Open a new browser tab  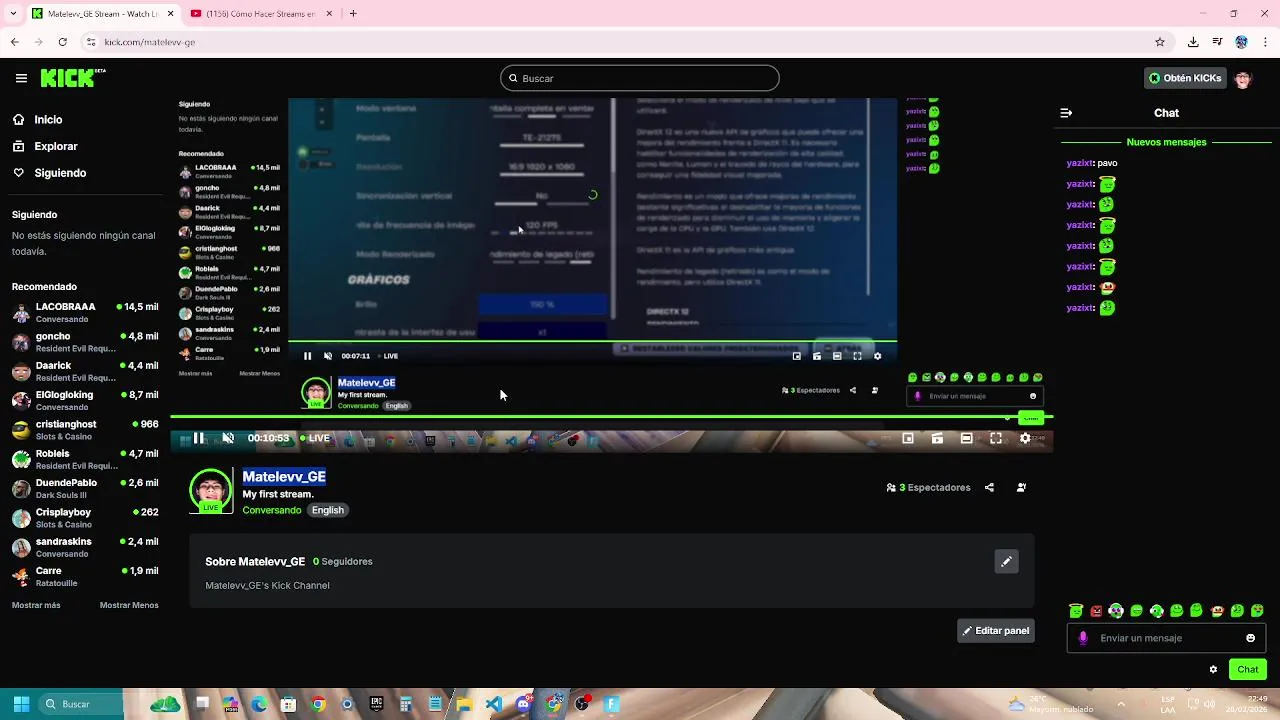353,14
